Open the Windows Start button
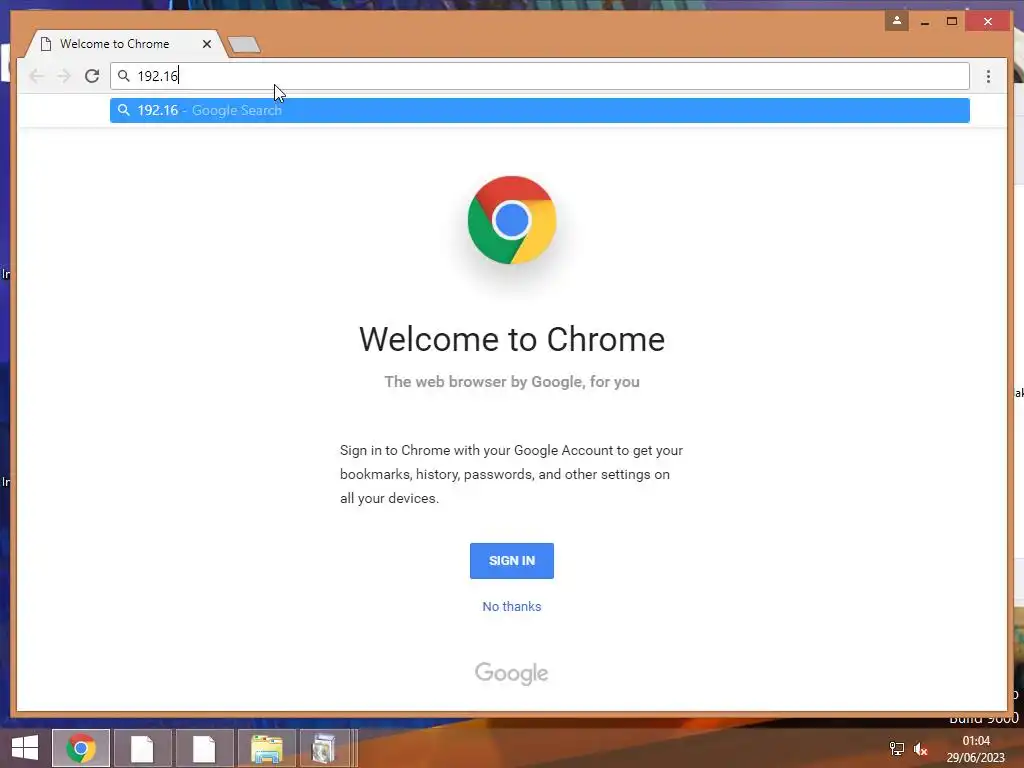This screenshot has height=768, width=1024. (x=25, y=748)
